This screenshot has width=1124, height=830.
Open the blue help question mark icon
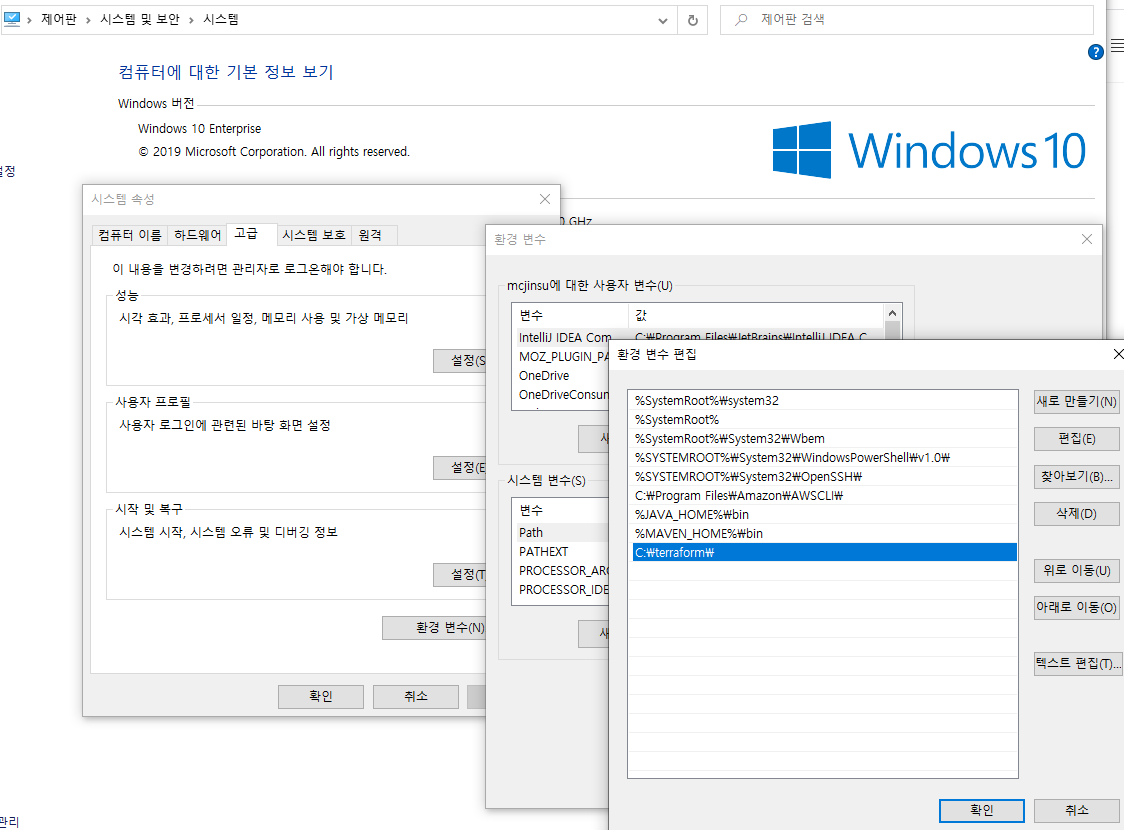pos(1095,52)
